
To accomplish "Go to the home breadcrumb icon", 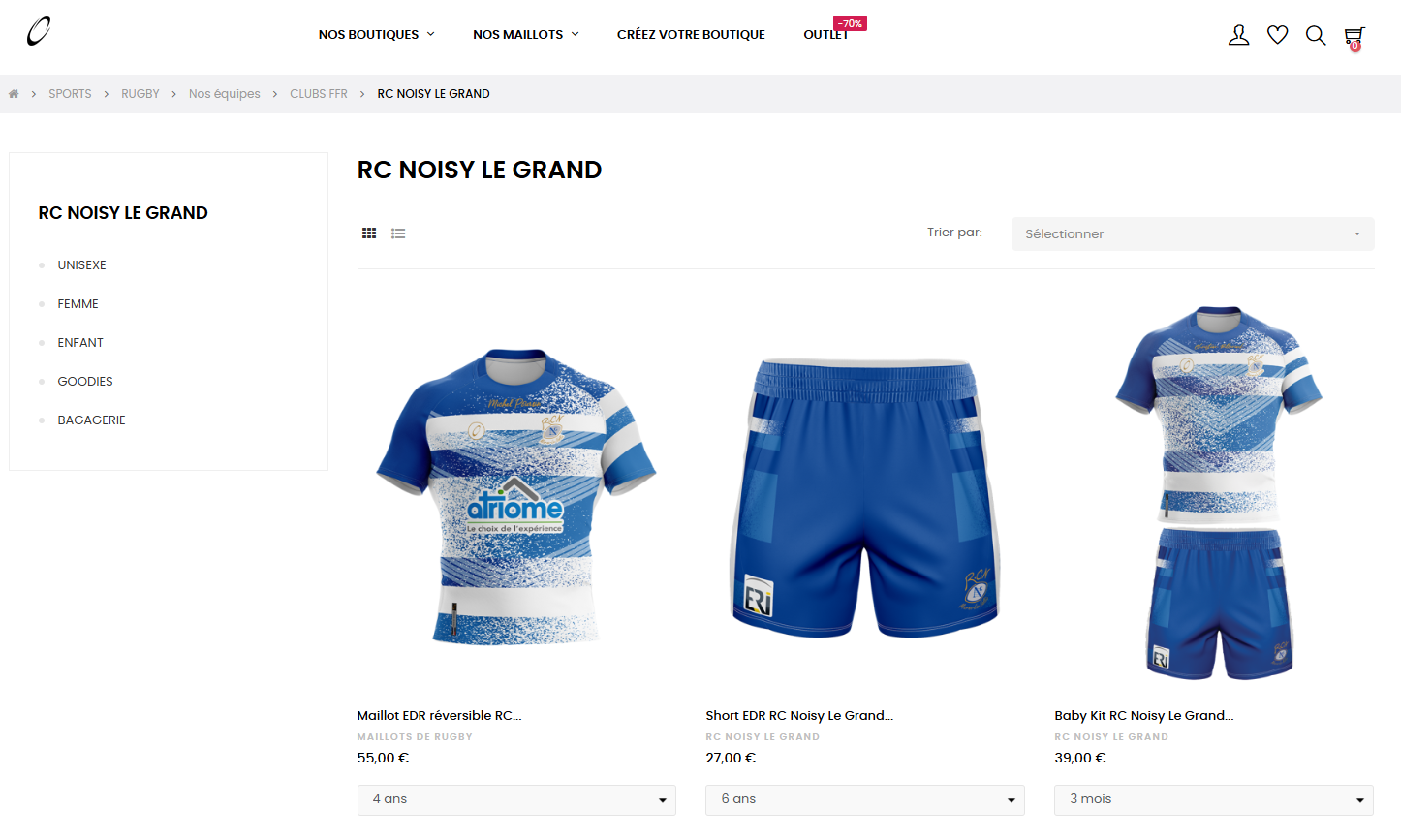I will [x=14, y=94].
